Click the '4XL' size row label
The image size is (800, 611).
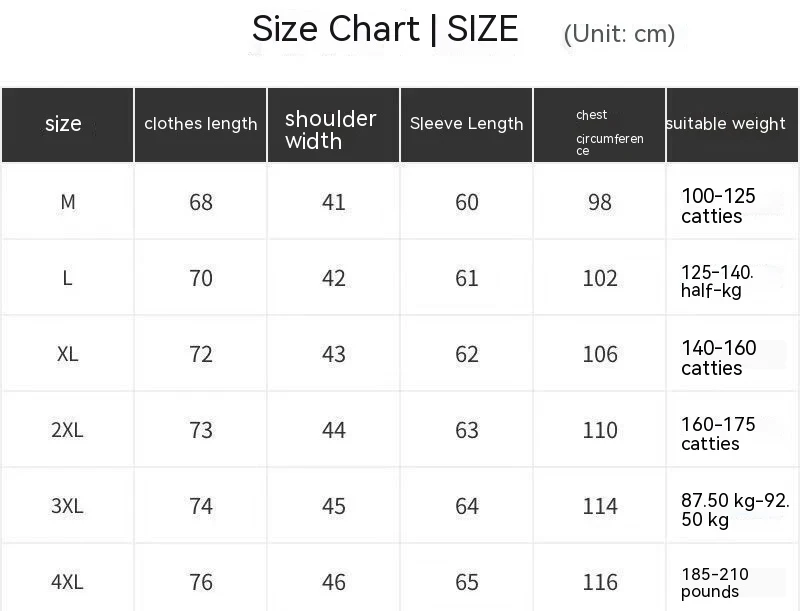(x=67, y=582)
